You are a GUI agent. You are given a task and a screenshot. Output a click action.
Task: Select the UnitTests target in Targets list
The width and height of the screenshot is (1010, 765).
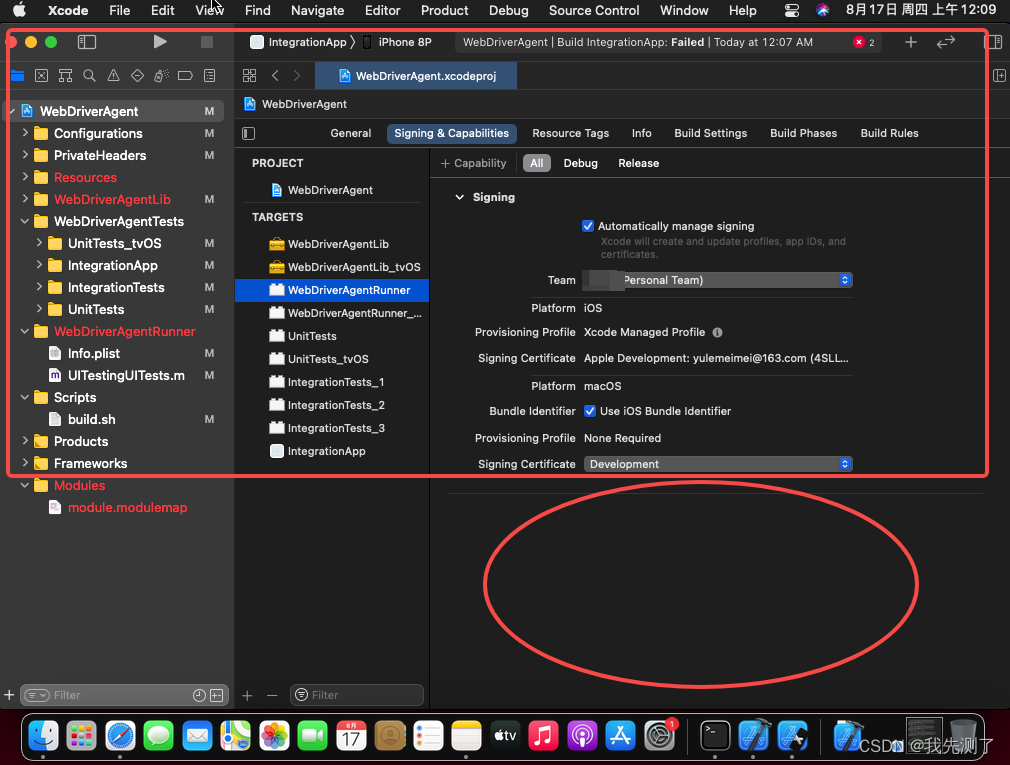point(289,336)
